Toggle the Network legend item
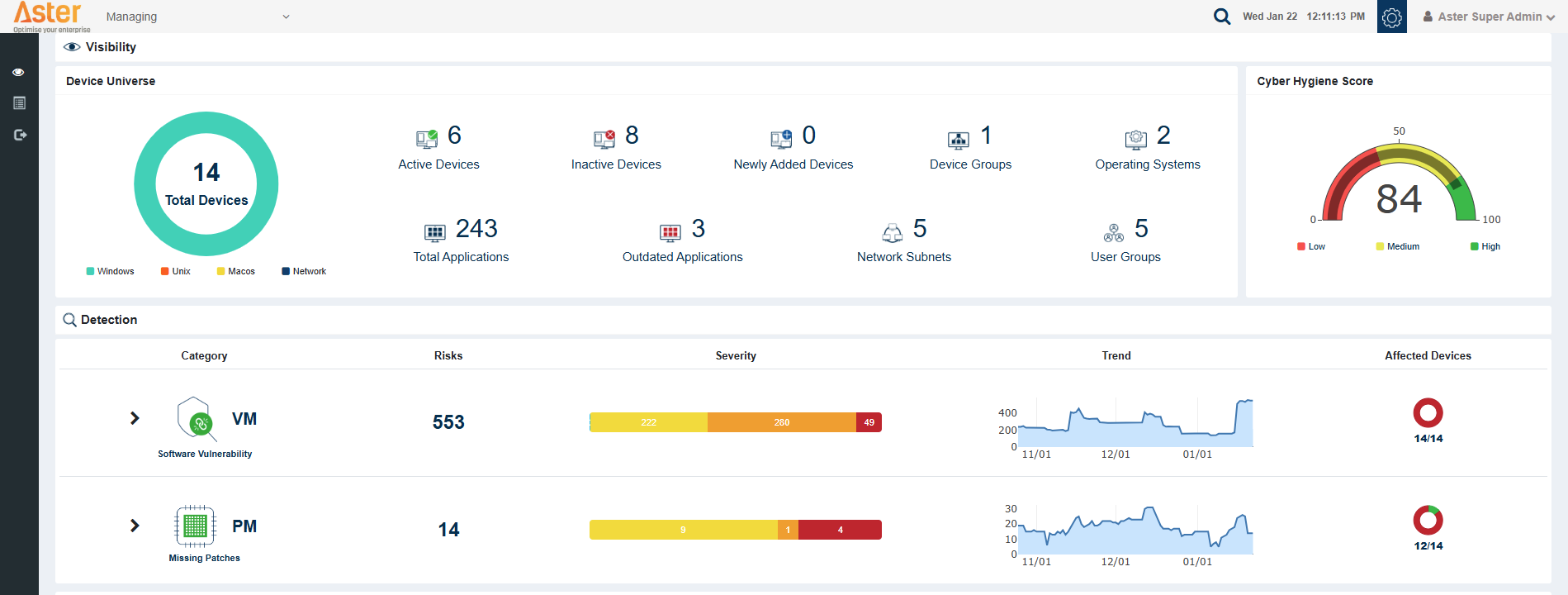This screenshot has width=1568, height=595. click(303, 271)
